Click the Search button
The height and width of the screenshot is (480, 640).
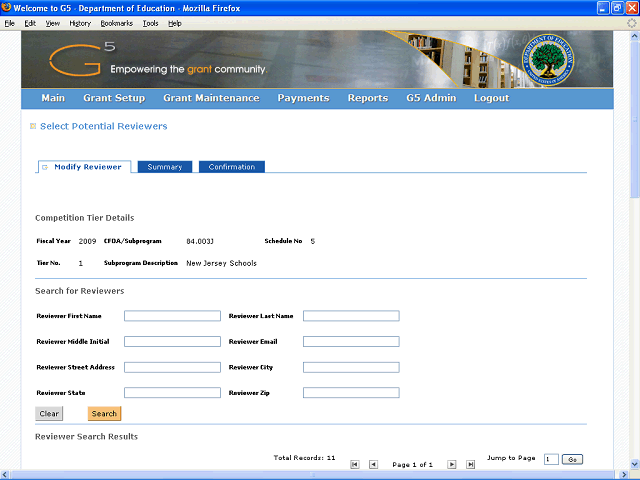coord(104,413)
